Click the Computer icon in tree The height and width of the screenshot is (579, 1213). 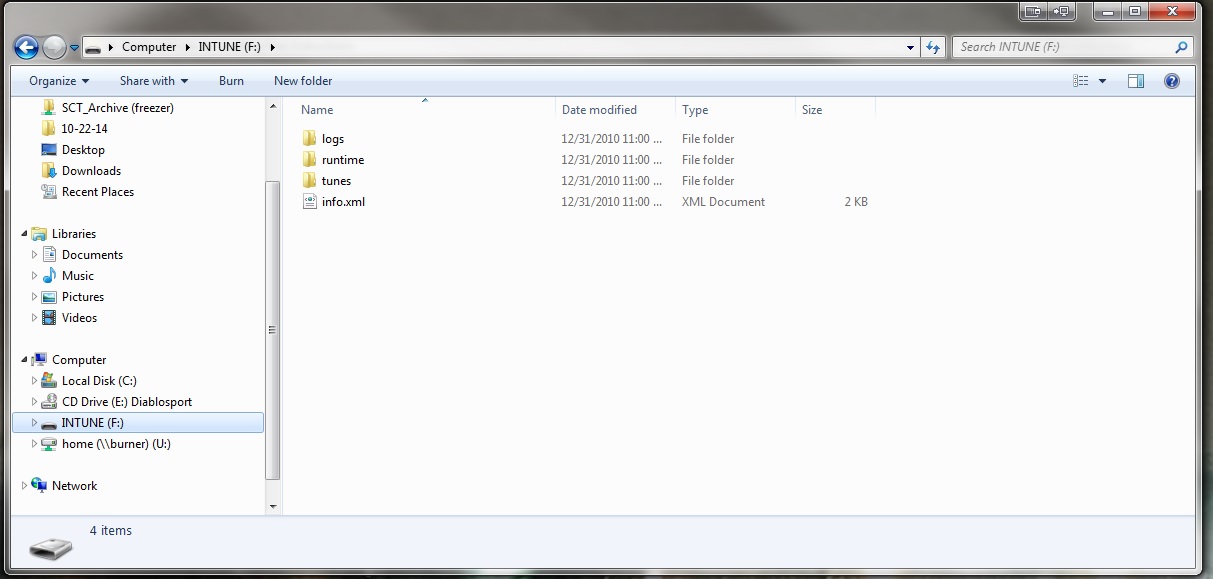pyautogui.click(x=39, y=360)
